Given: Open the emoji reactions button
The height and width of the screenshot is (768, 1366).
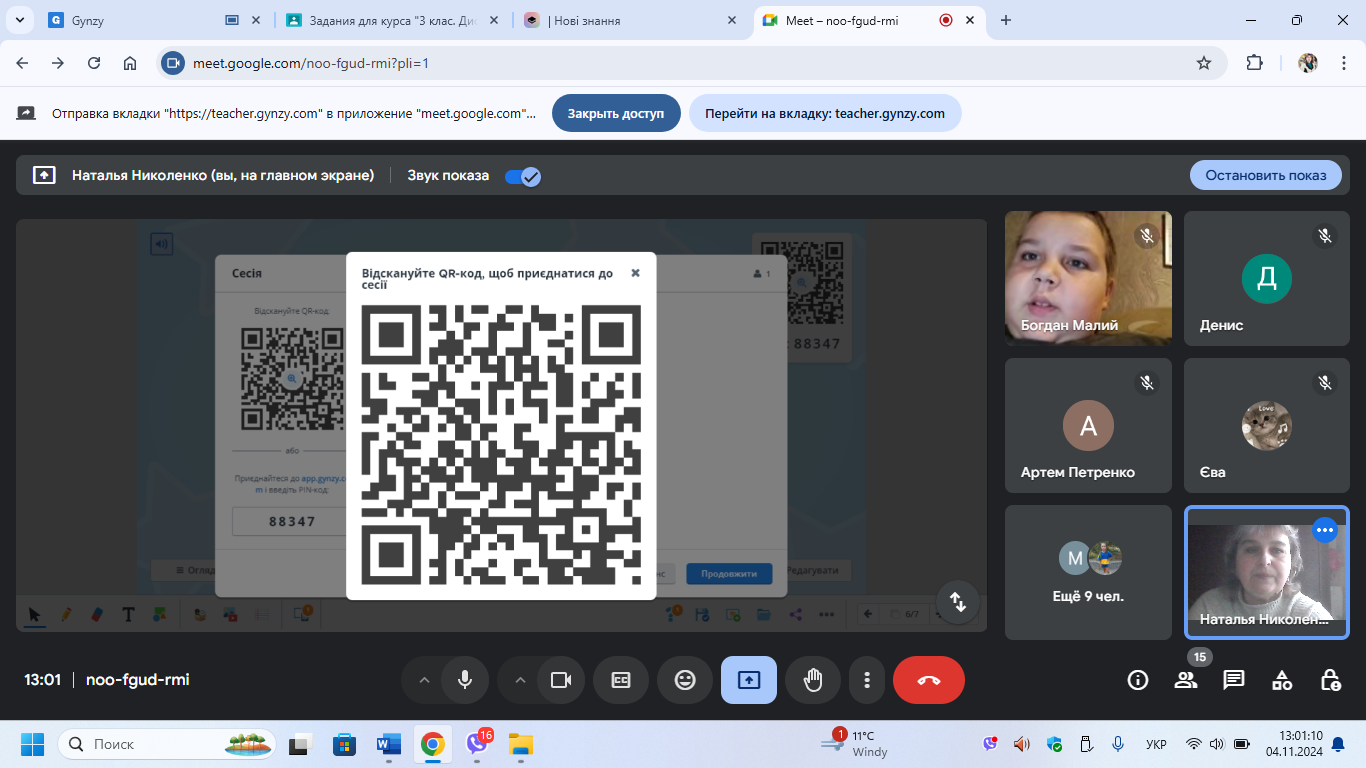Looking at the screenshot, I should [685, 680].
